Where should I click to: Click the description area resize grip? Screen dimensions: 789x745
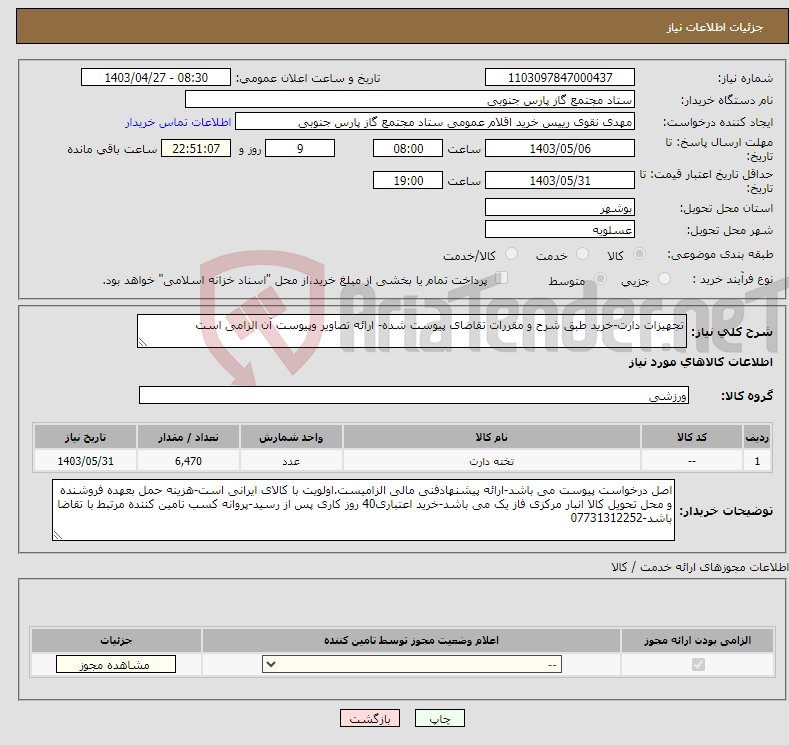point(143,342)
